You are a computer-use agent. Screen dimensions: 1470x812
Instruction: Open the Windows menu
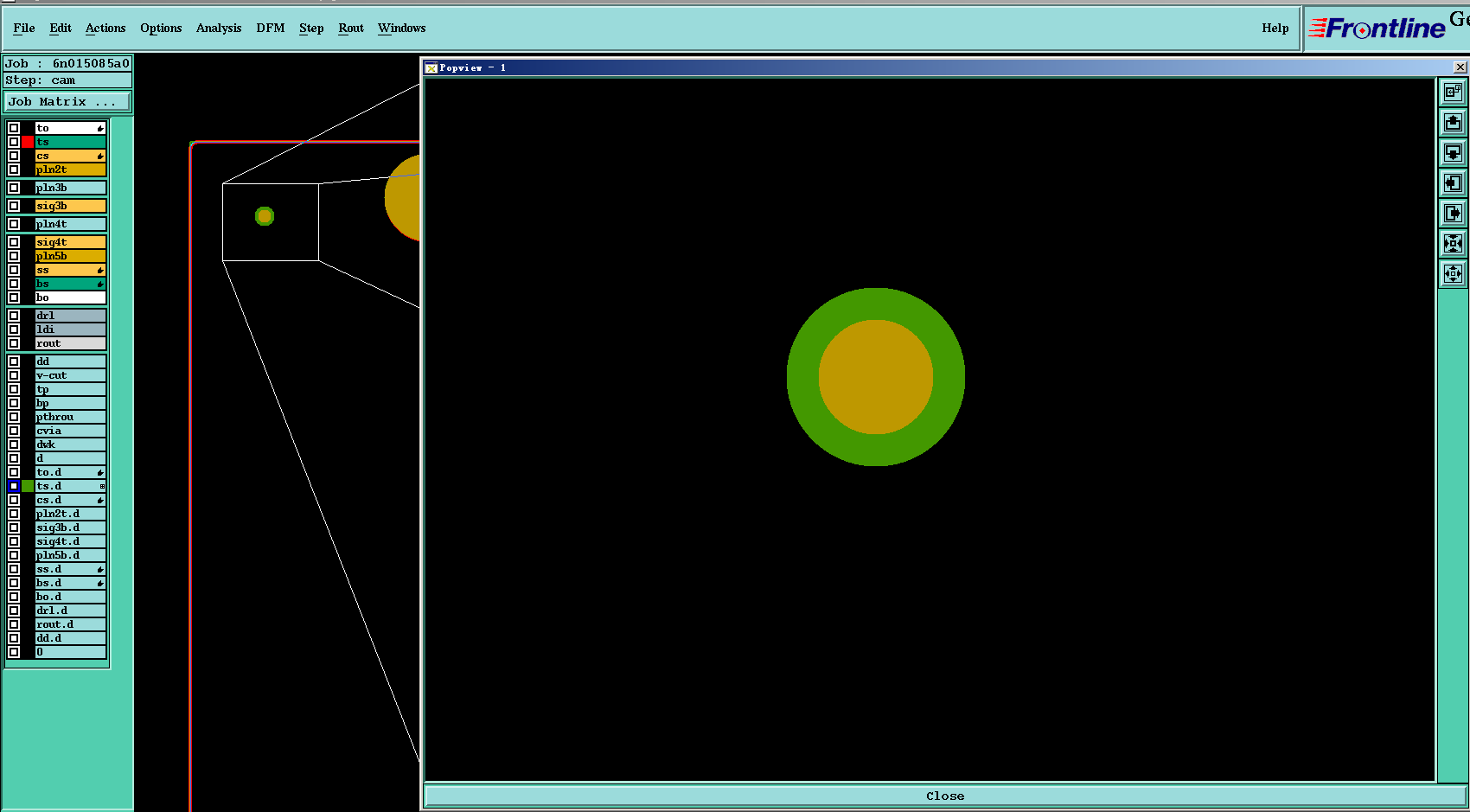402,28
